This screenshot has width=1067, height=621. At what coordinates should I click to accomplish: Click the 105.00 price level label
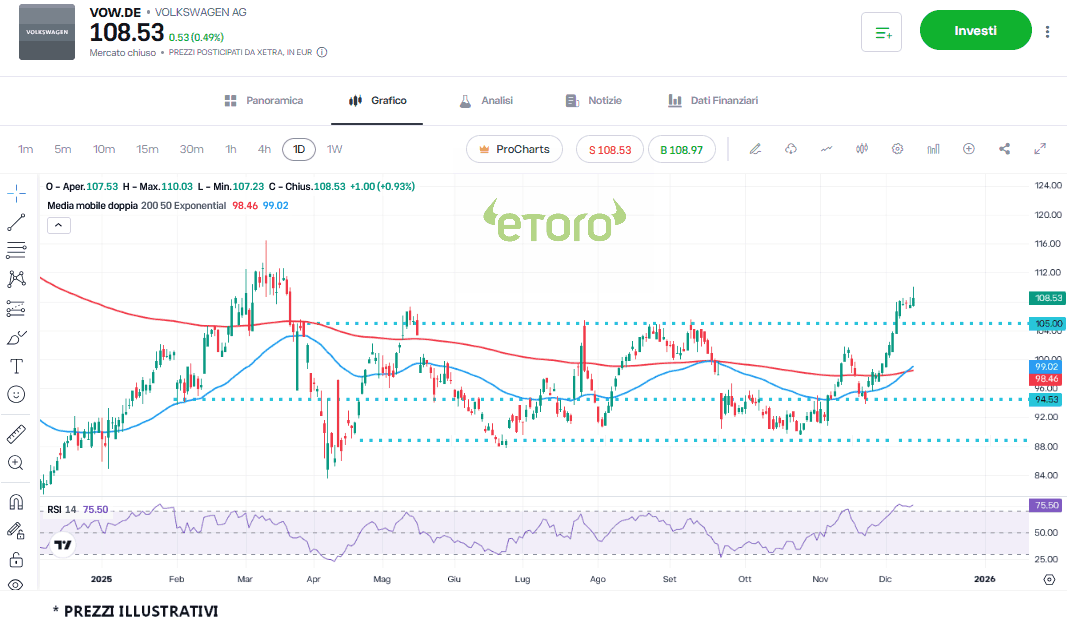(1048, 323)
